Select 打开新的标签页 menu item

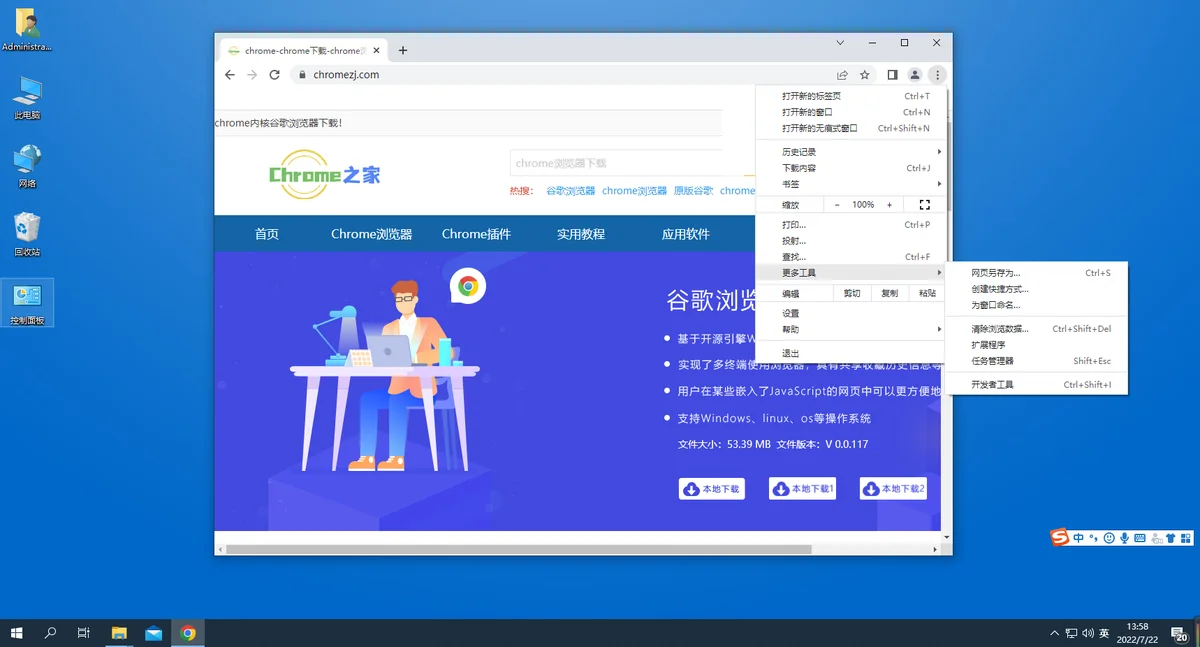coord(851,96)
